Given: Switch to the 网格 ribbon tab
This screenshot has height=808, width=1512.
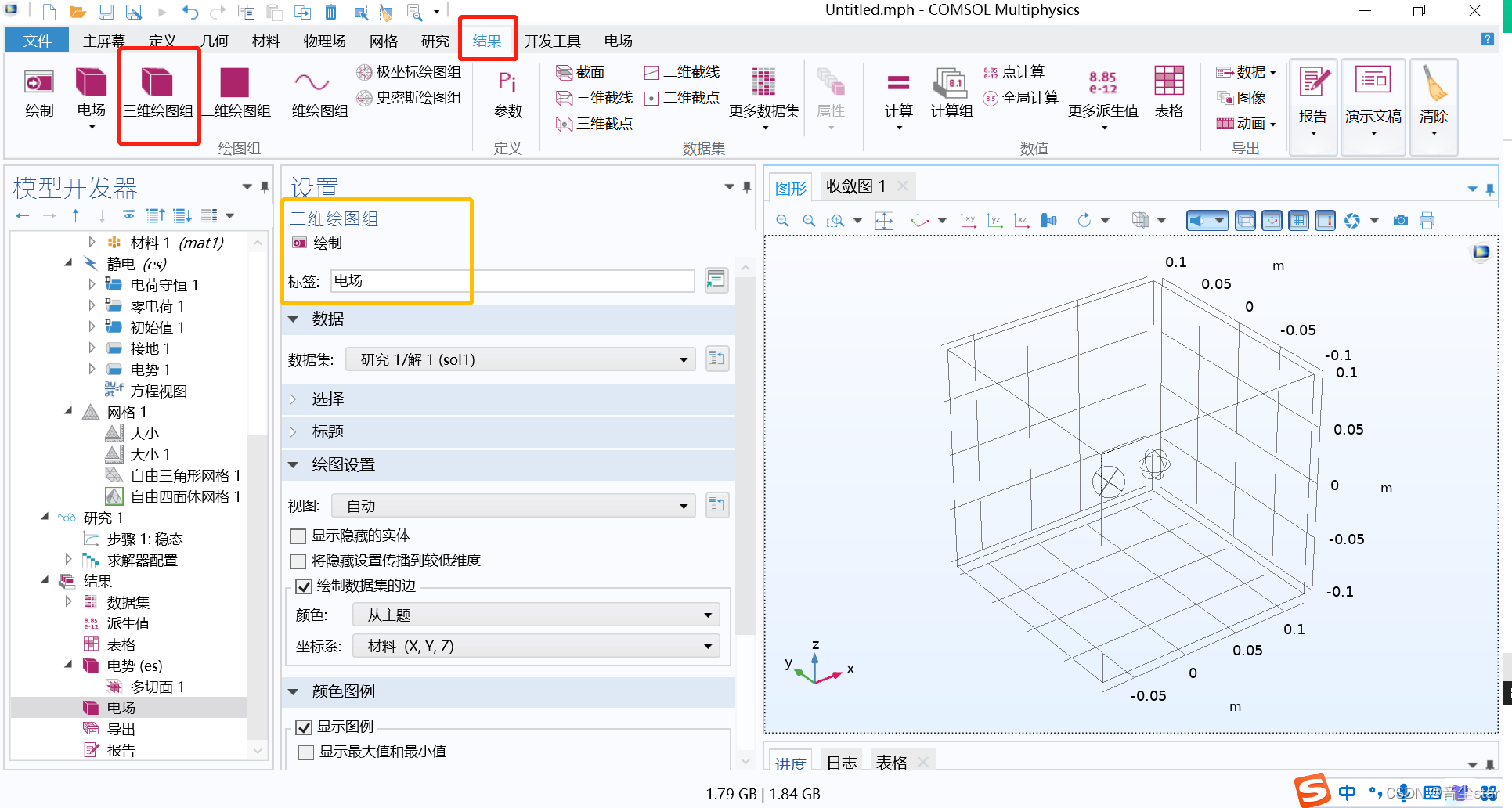Looking at the screenshot, I should (x=384, y=41).
